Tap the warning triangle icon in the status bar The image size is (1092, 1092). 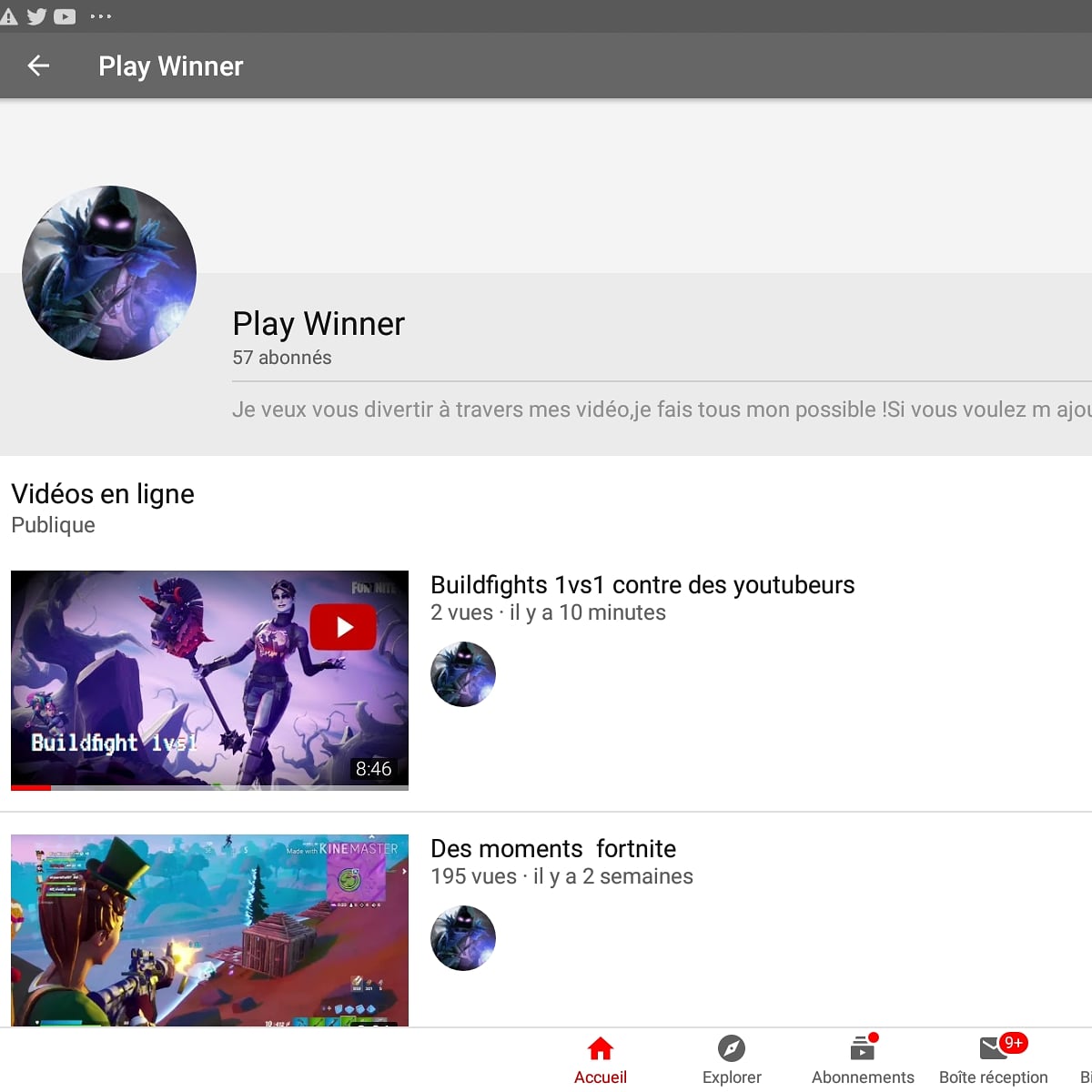[x=10, y=15]
